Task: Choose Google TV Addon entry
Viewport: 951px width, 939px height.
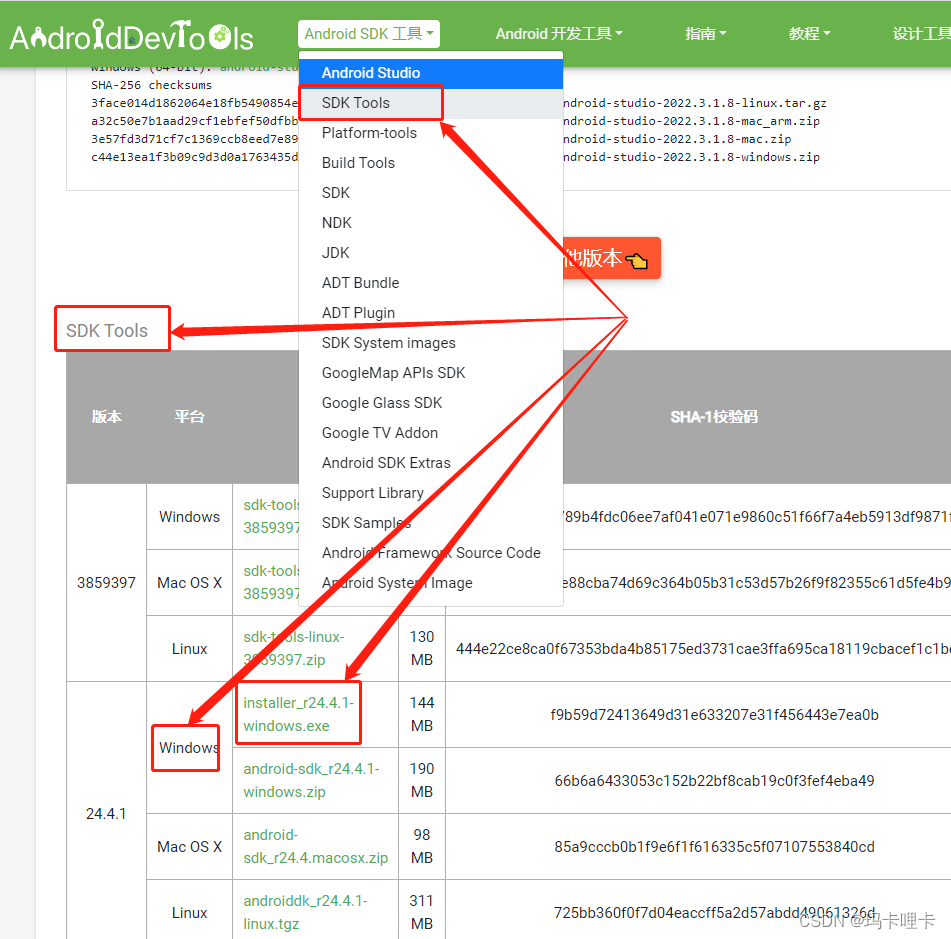Action: click(x=431, y=433)
